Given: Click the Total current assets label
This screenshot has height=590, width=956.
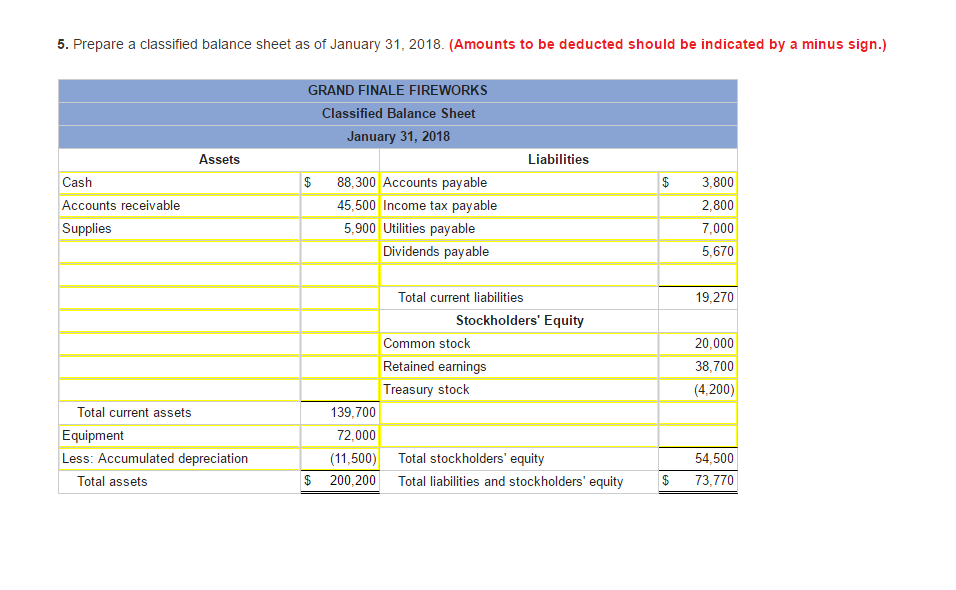Looking at the screenshot, I should tap(134, 413).
